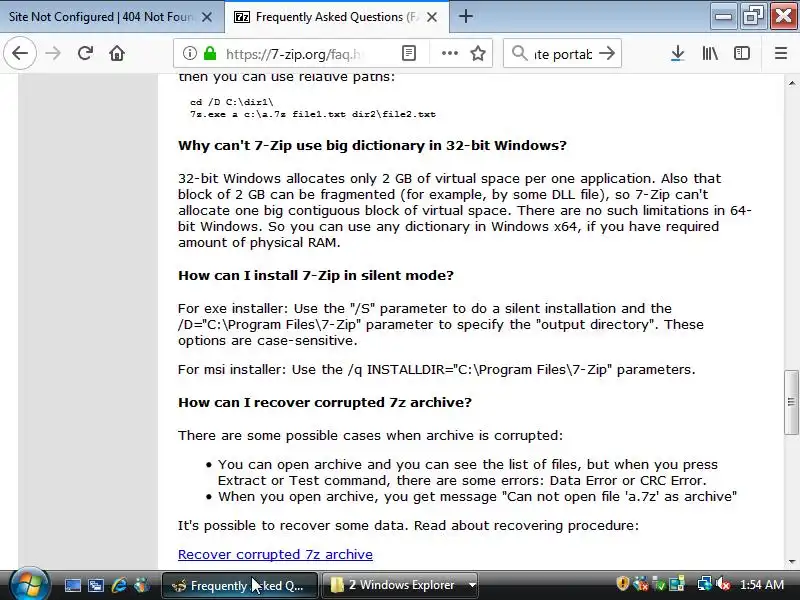Open the Firefox home page
800x600 pixels.
[117, 53]
